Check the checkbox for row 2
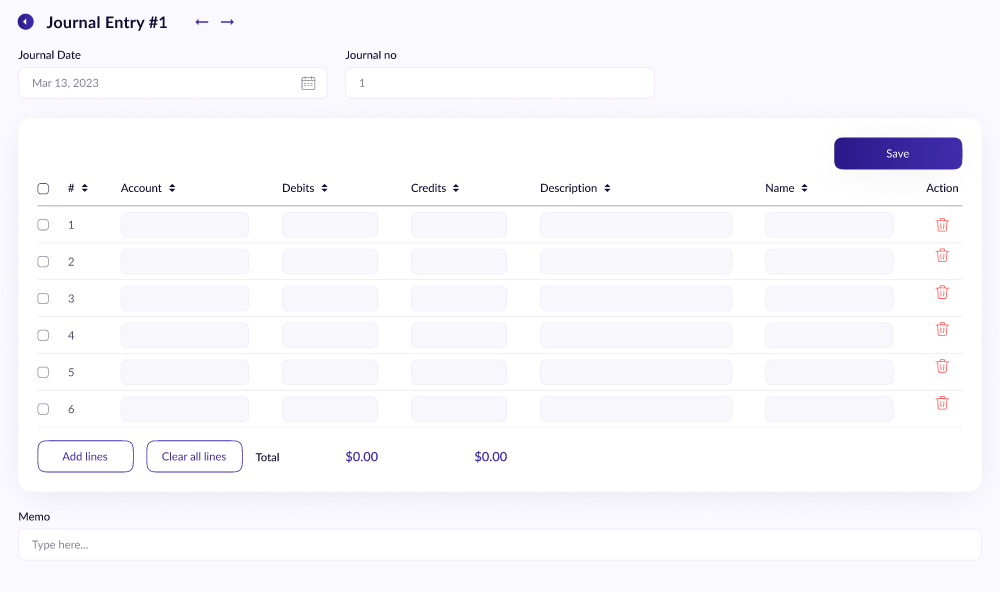The height and width of the screenshot is (592, 1000). 43,262
